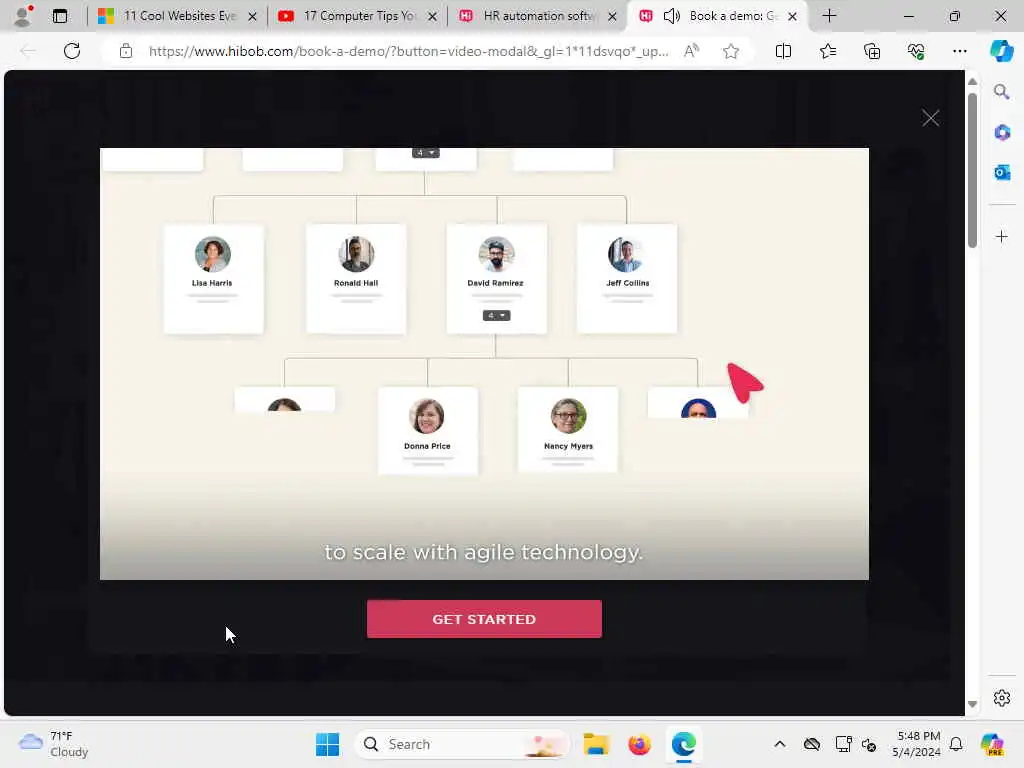Screen dimensions: 1024x768
Task: Open Microsoft 365 in the sidebar
Action: point(1001,133)
